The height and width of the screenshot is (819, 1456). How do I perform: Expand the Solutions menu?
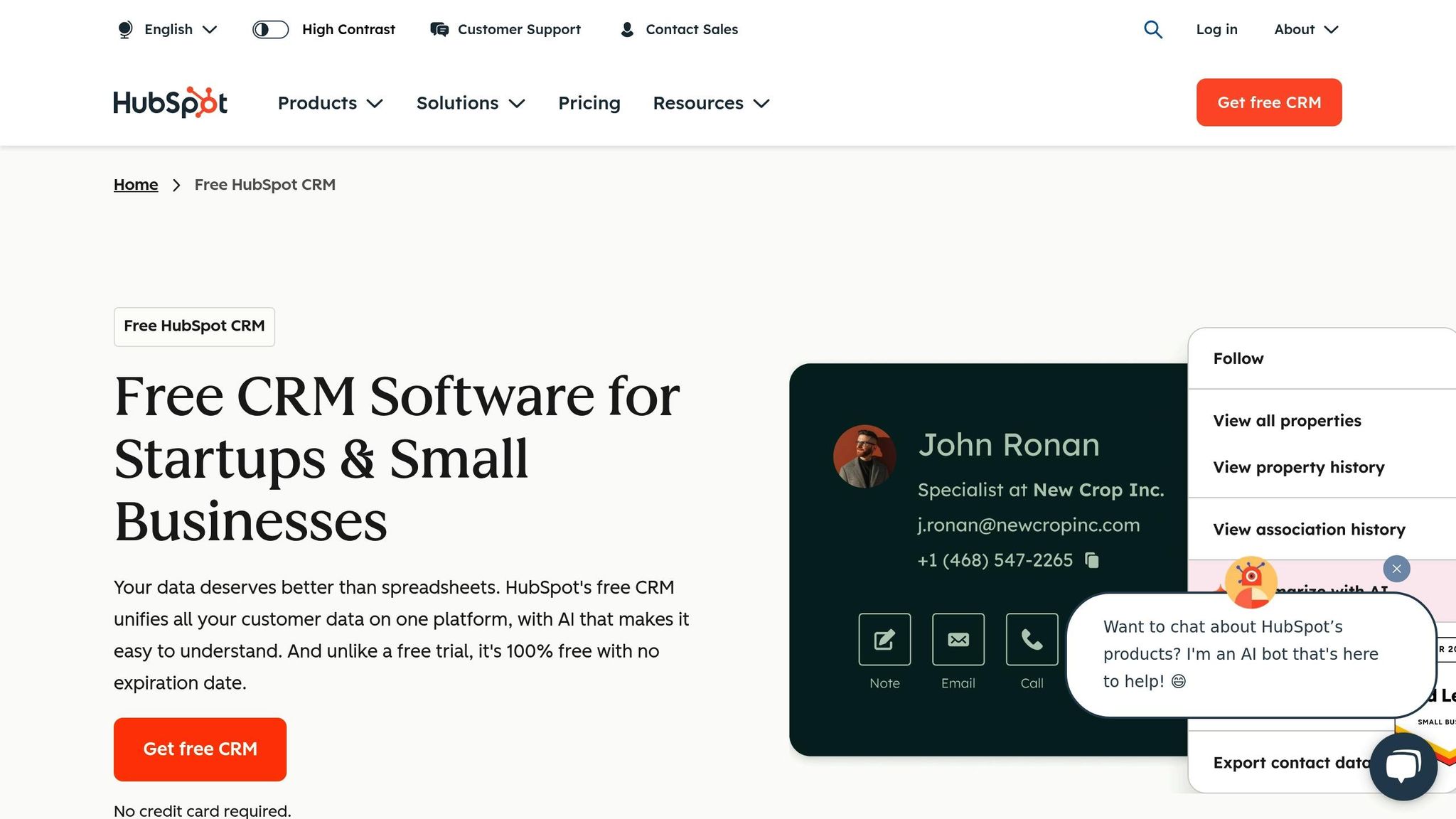pos(471,103)
